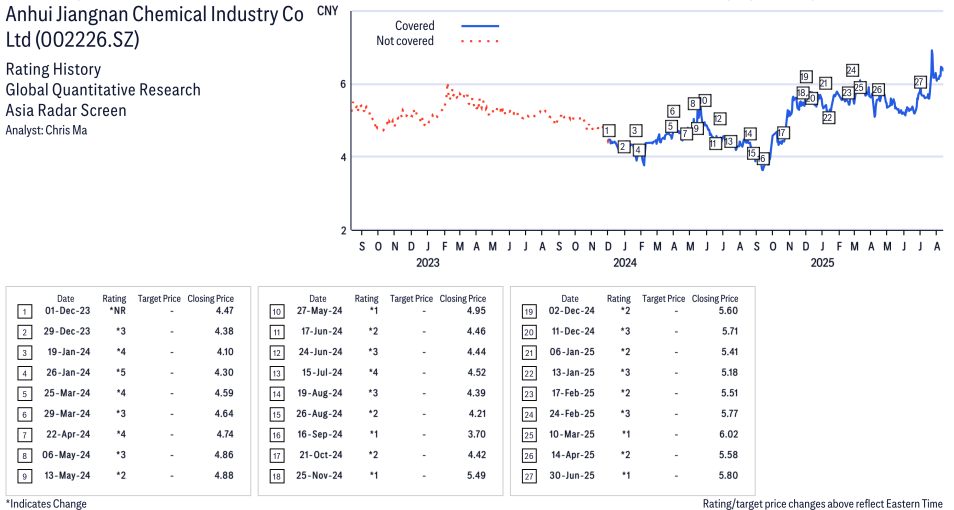Select marker 21 on the price chart
Viewport: 954px width, 510px height.
point(825,83)
